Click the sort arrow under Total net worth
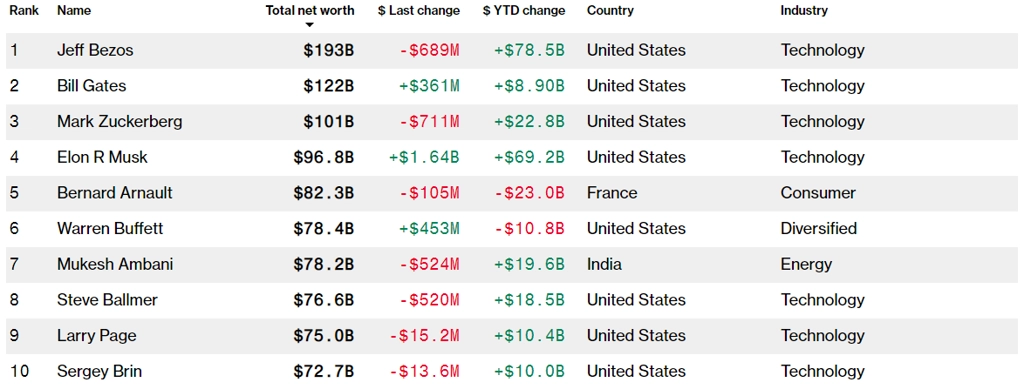1024x389 pixels. point(310,25)
